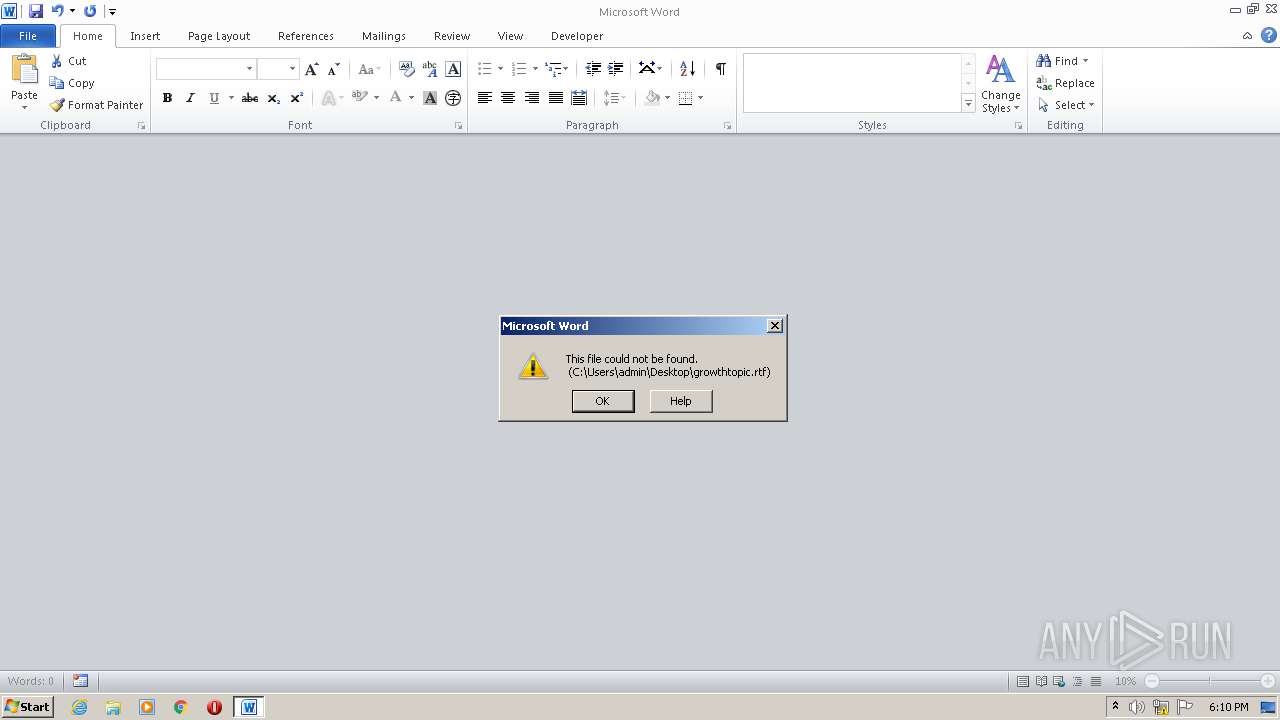
Task: Click the Character Border icon
Action: coord(453,69)
